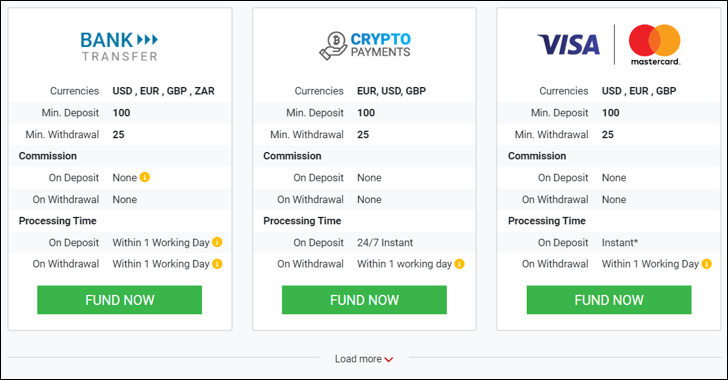Click FUND NOW under Bank Transfer

pos(120,300)
